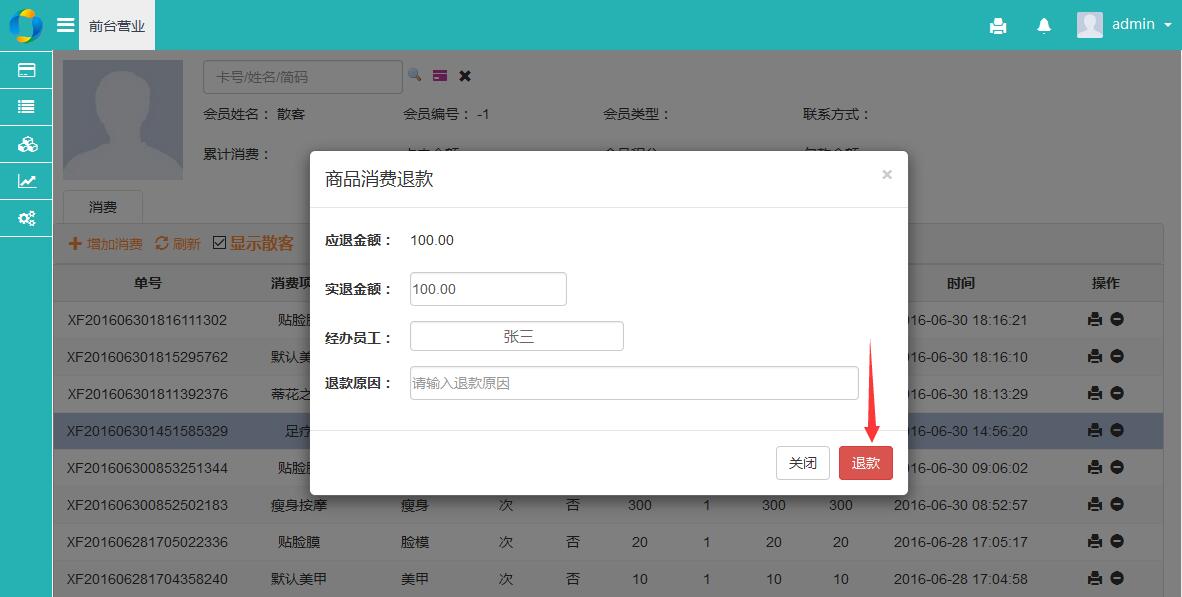Click the hamburger menu icon
The image size is (1182, 597).
pos(65,25)
